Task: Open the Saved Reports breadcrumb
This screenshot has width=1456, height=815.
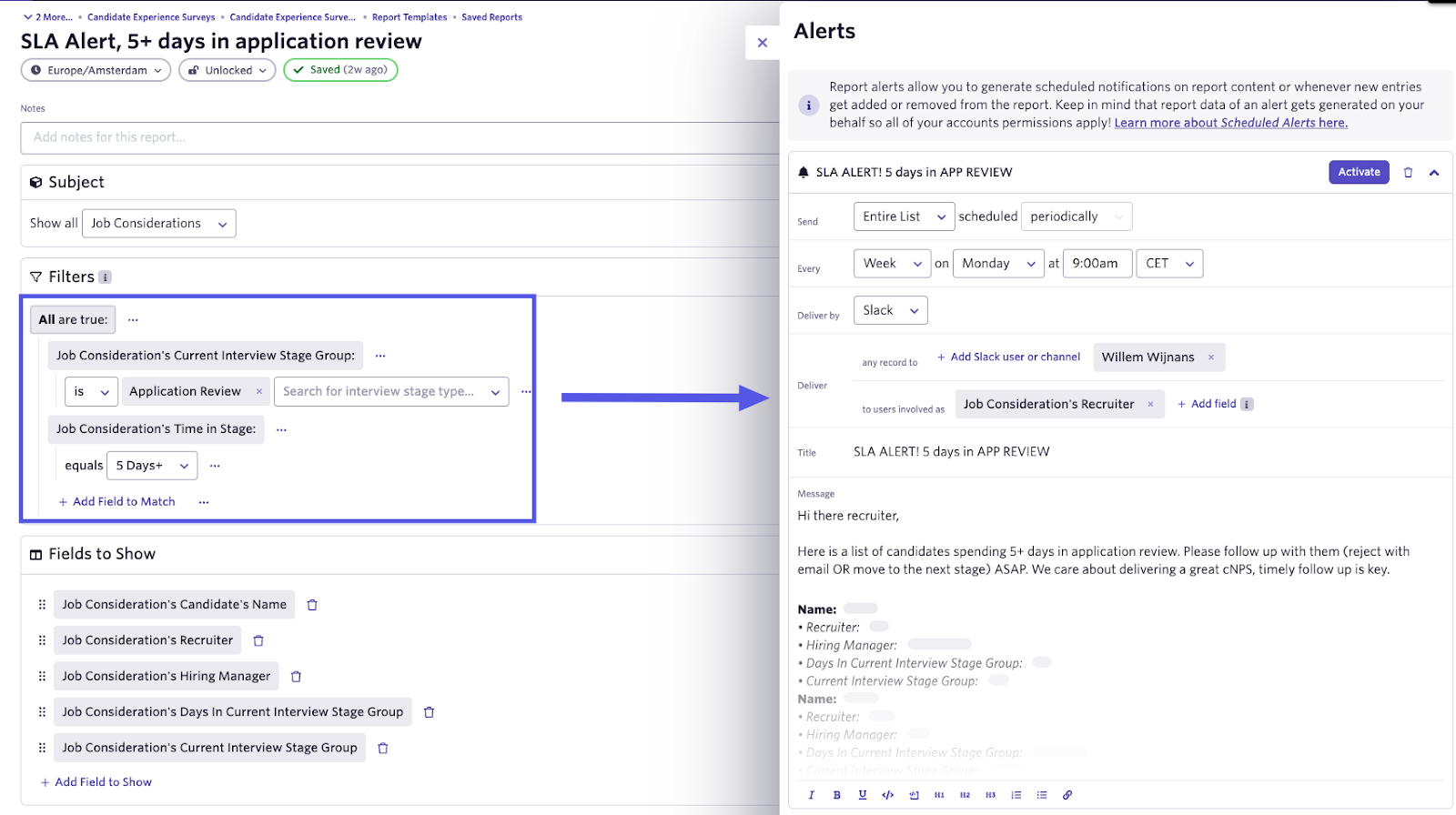Action: [491, 17]
